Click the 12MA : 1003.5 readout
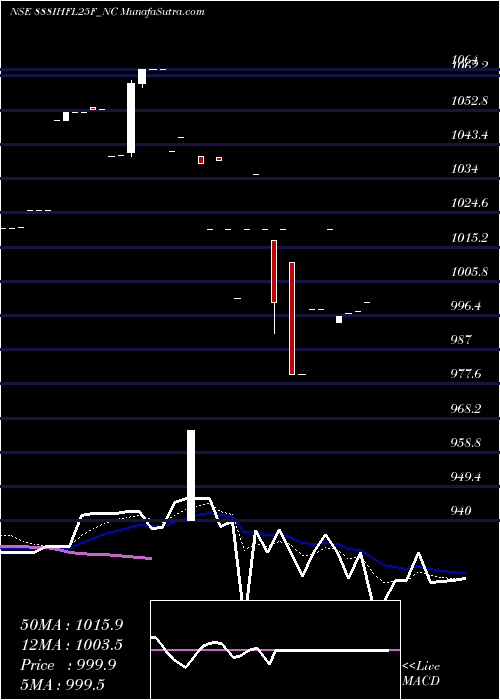 (72, 645)
